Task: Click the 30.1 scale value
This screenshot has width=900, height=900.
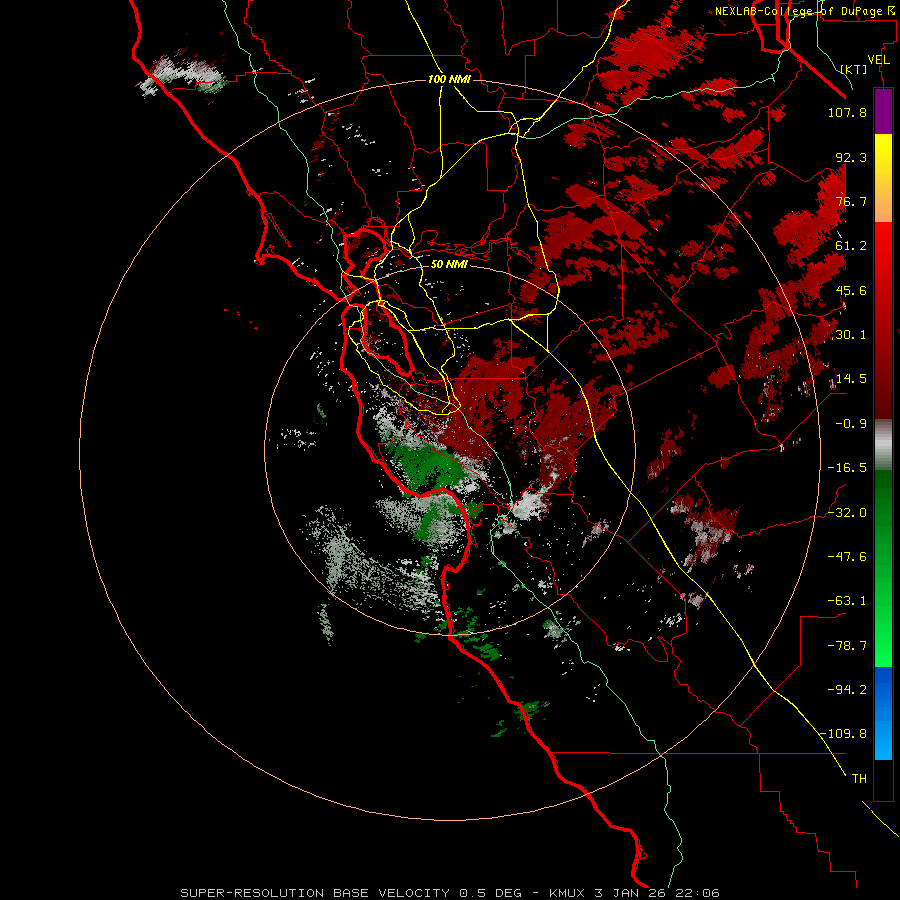Action: 851,335
